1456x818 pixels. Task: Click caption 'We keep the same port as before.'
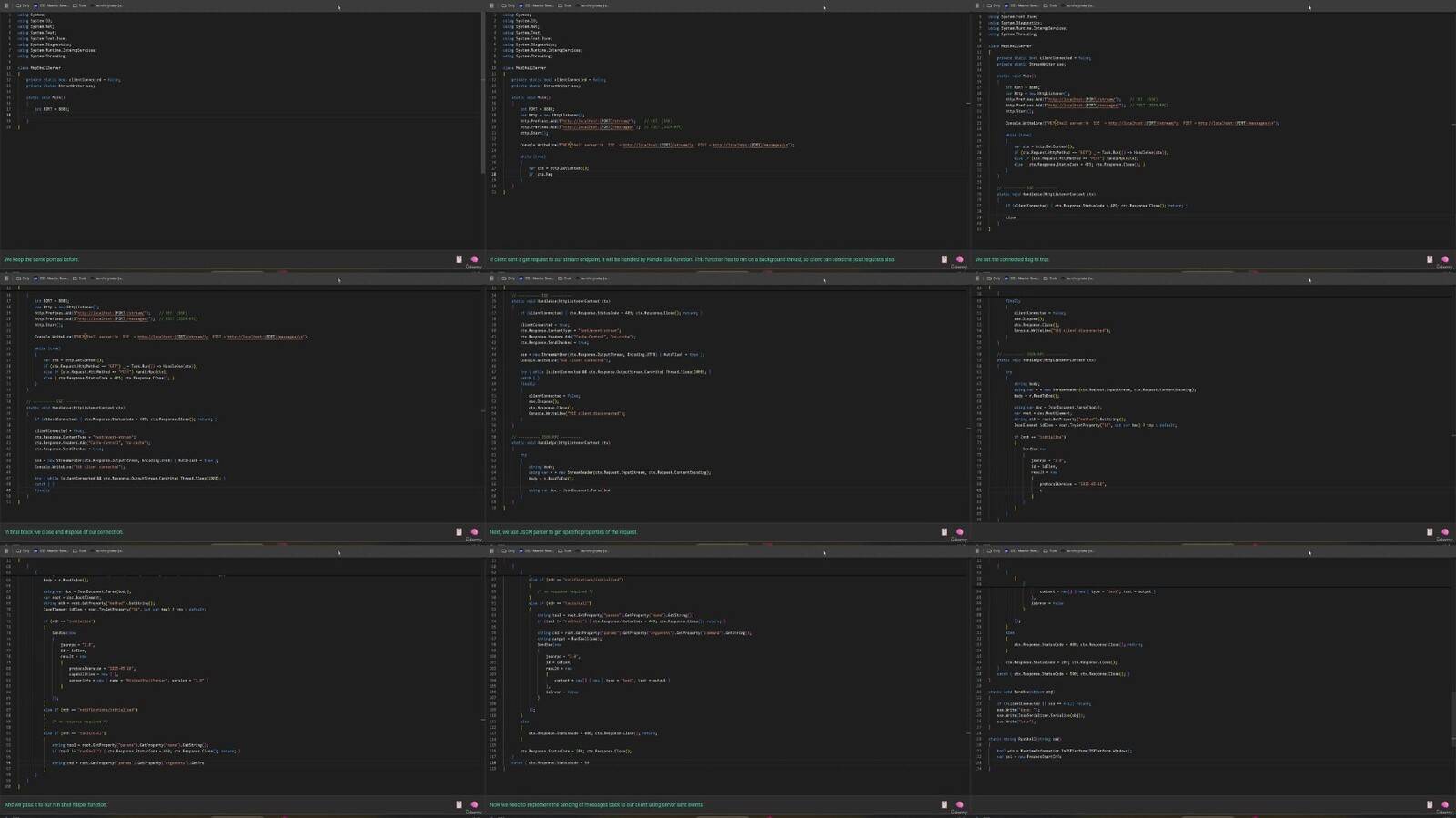(x=42, y=259)
